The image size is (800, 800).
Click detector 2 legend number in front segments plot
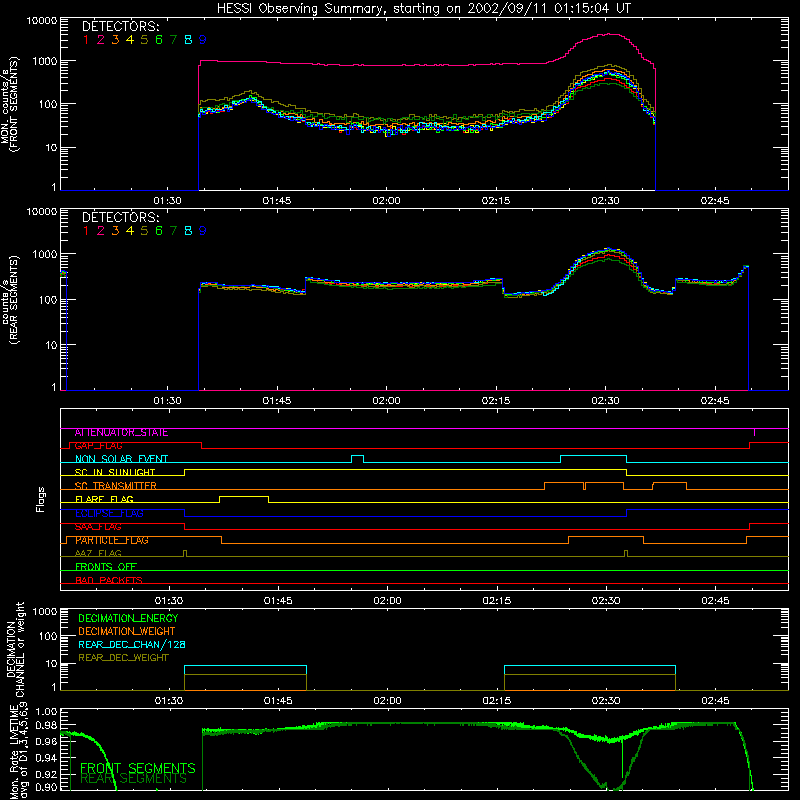point(101,40)
